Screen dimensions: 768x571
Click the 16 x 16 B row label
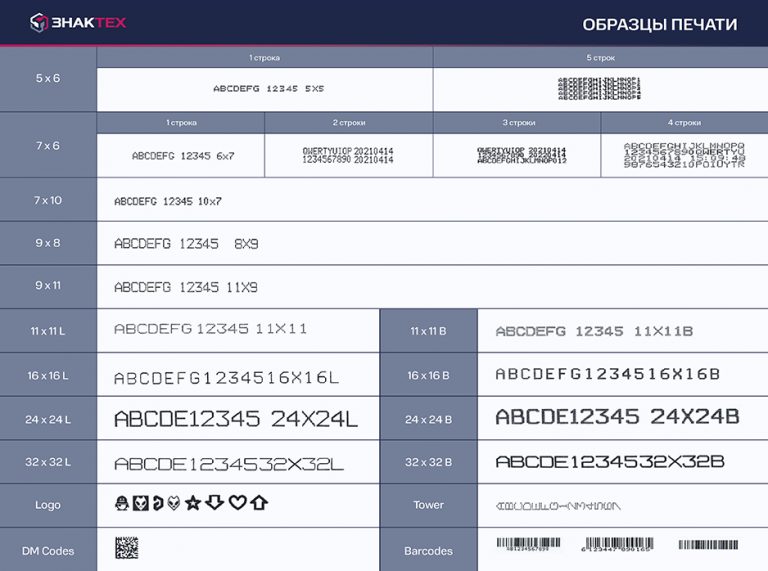[429, 376]
